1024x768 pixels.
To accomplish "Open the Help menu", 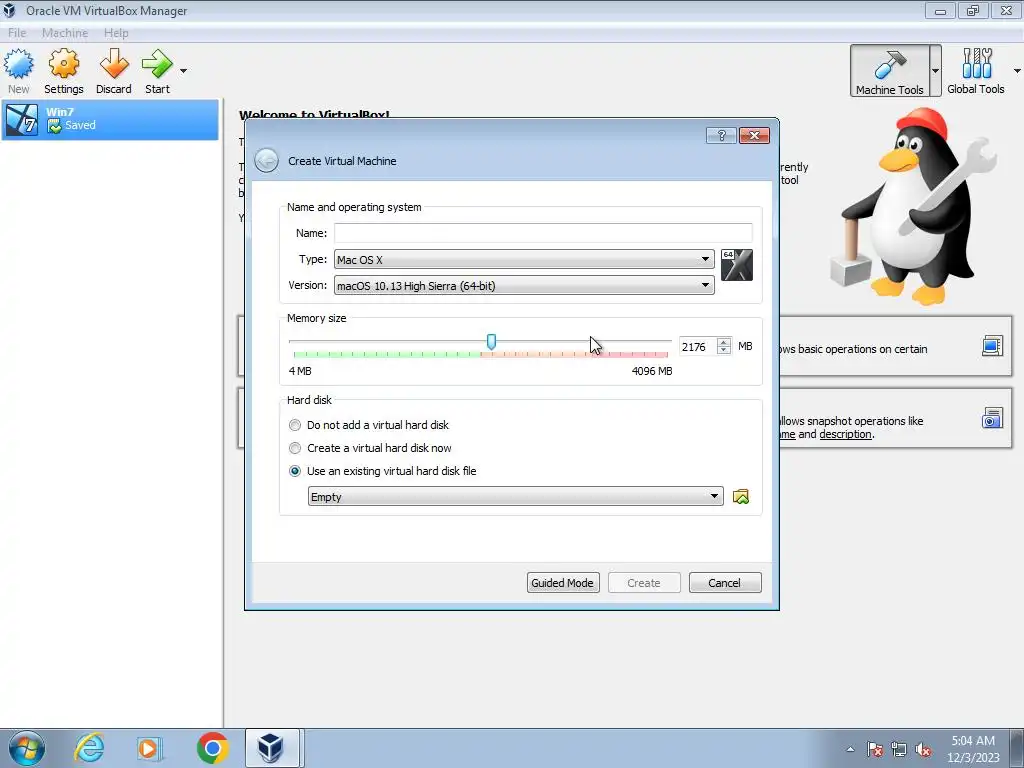I will tap(116, 33).
